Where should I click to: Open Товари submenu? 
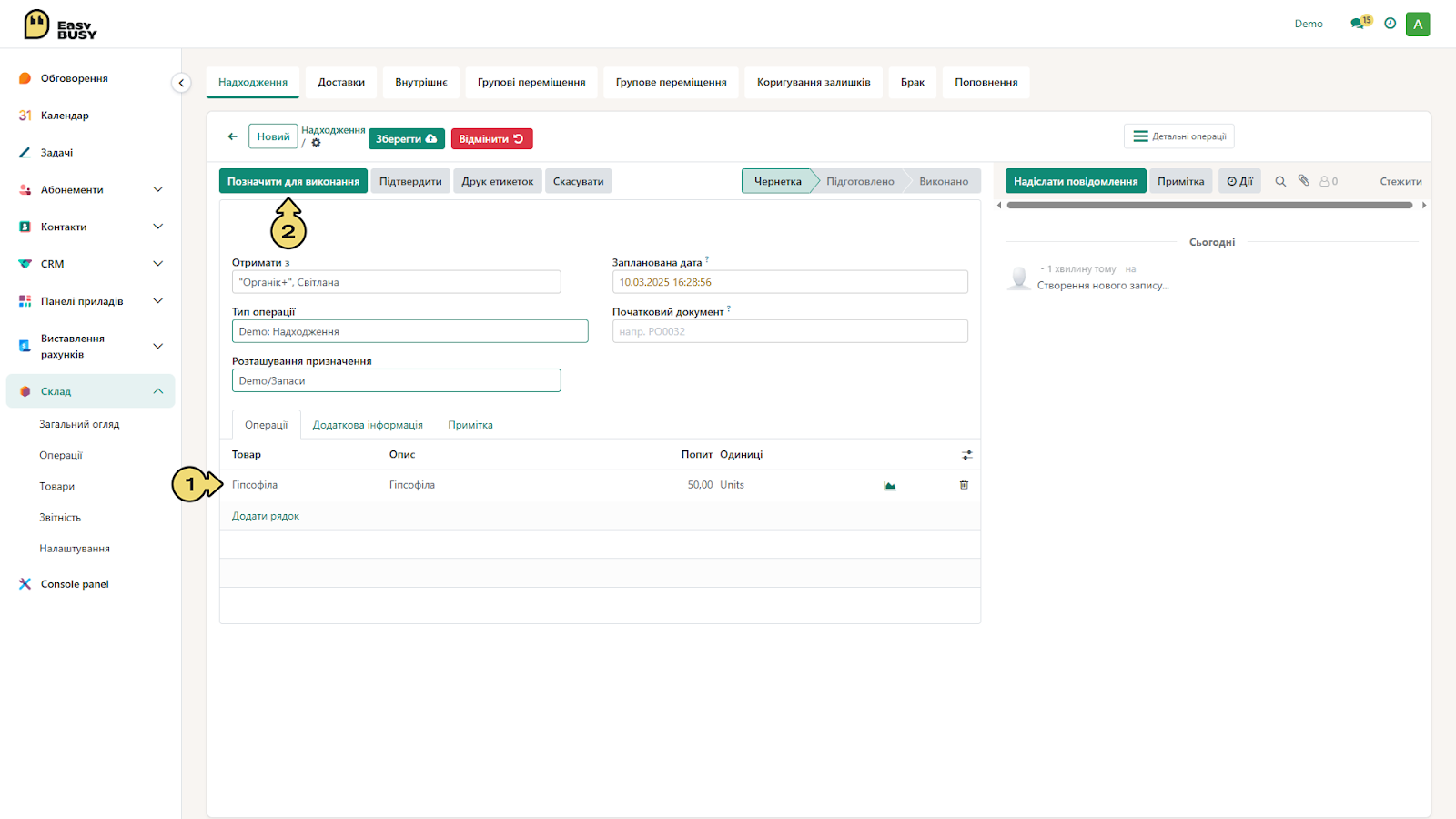pyautogui.click(x=57, y=486)
